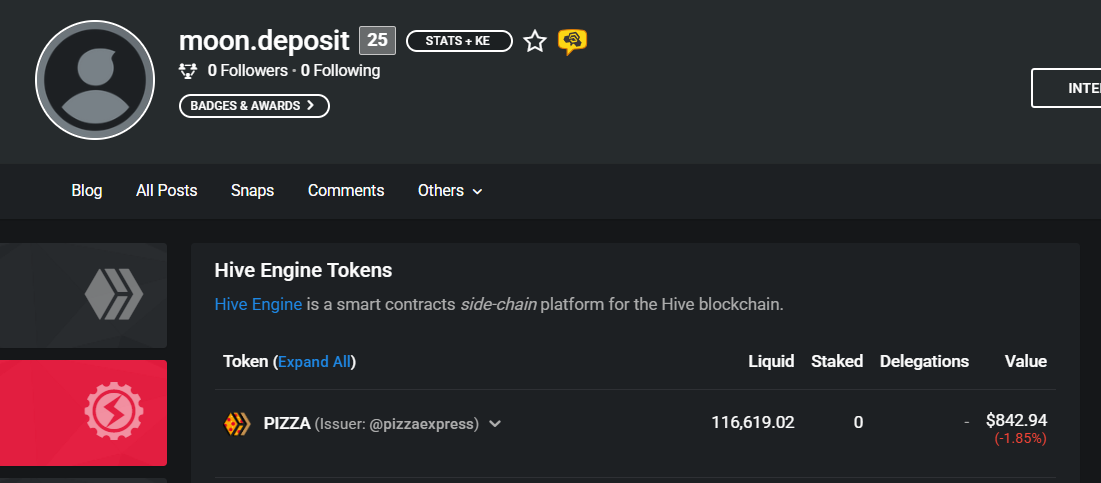Select the Snaps tab
The image size is (1101, 483).
pos(252,190)
